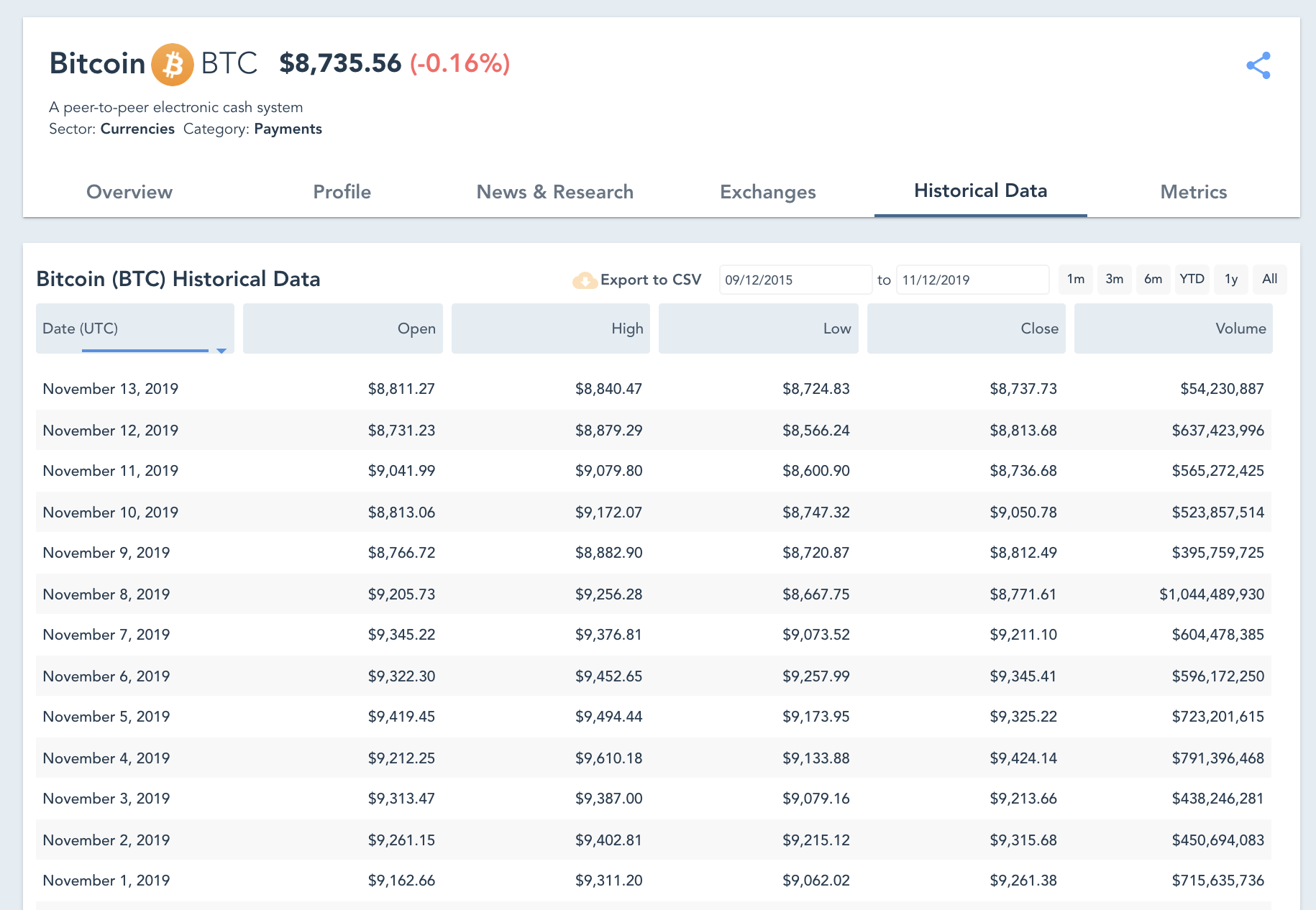Click the November 7, 2019 date cell
This screenshot has width=1316, height=910.
pyautogui.click(x=106, y=635)
